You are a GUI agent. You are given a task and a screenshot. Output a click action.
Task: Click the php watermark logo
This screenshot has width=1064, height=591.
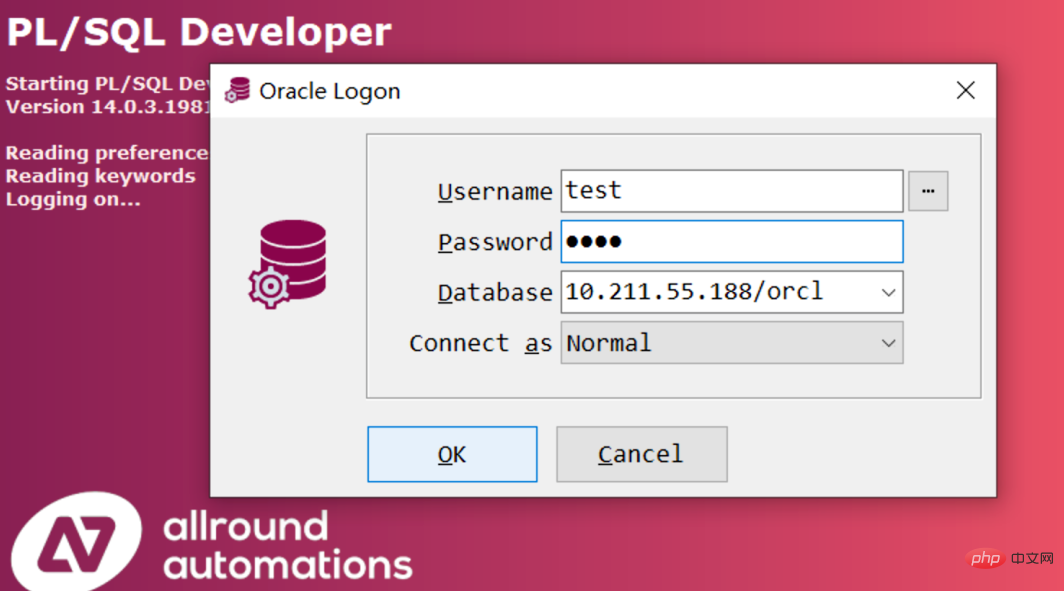(985, 556)
